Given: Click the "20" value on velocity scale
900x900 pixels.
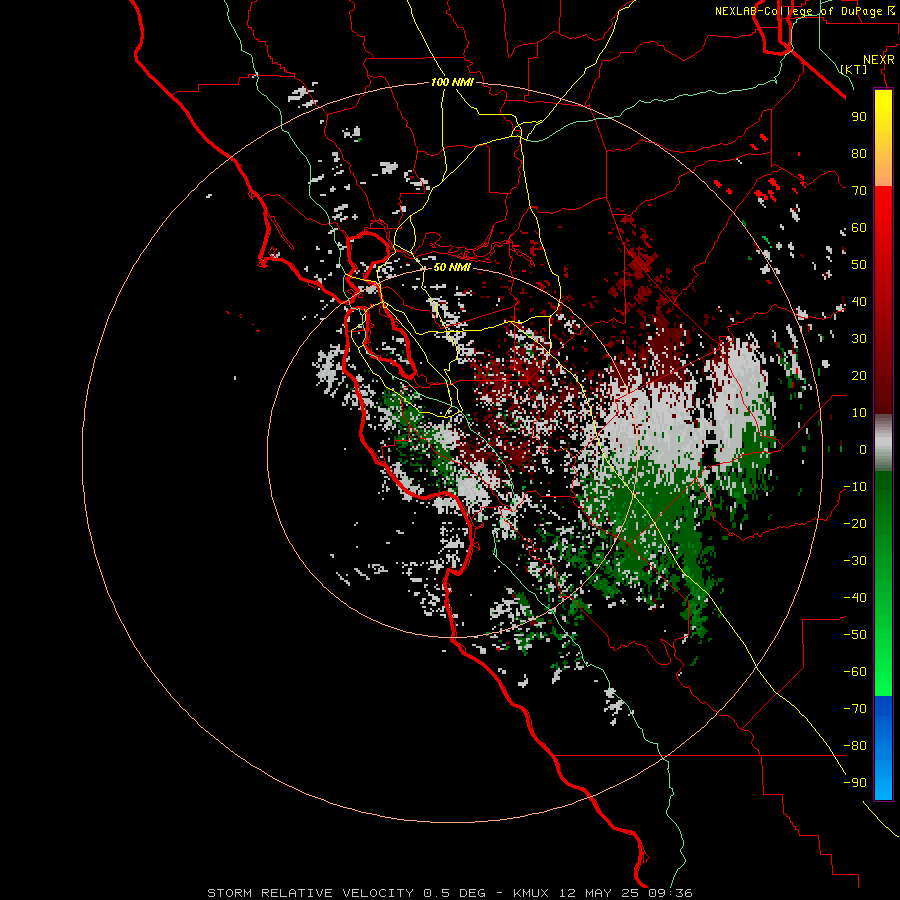Looking at the screenshot, I should coord(859,375).
